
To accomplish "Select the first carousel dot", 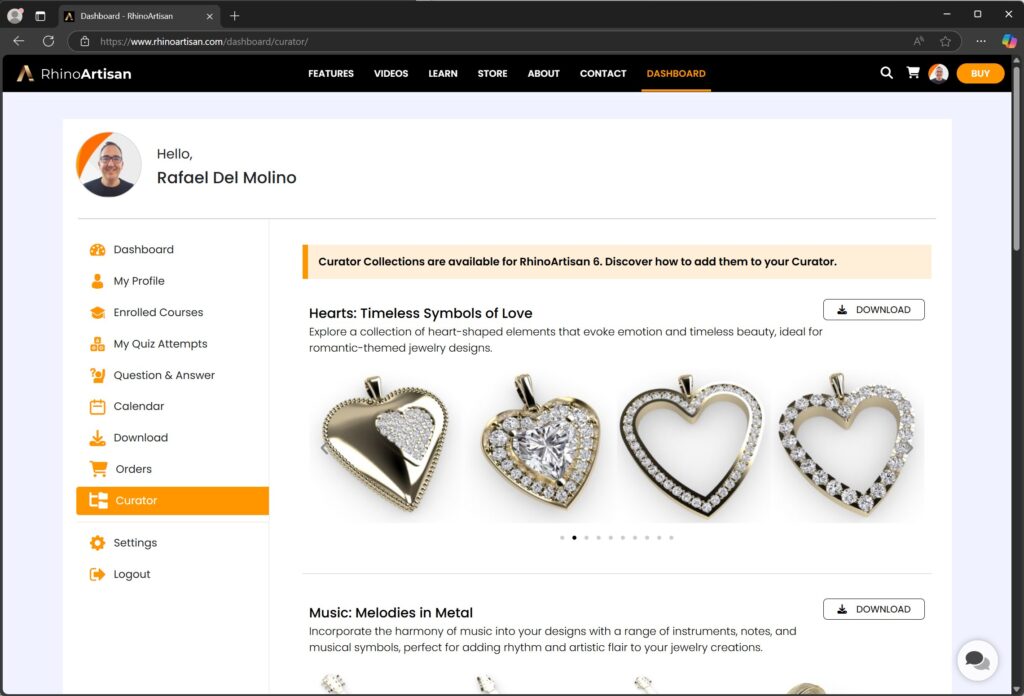I will (562, 538).
